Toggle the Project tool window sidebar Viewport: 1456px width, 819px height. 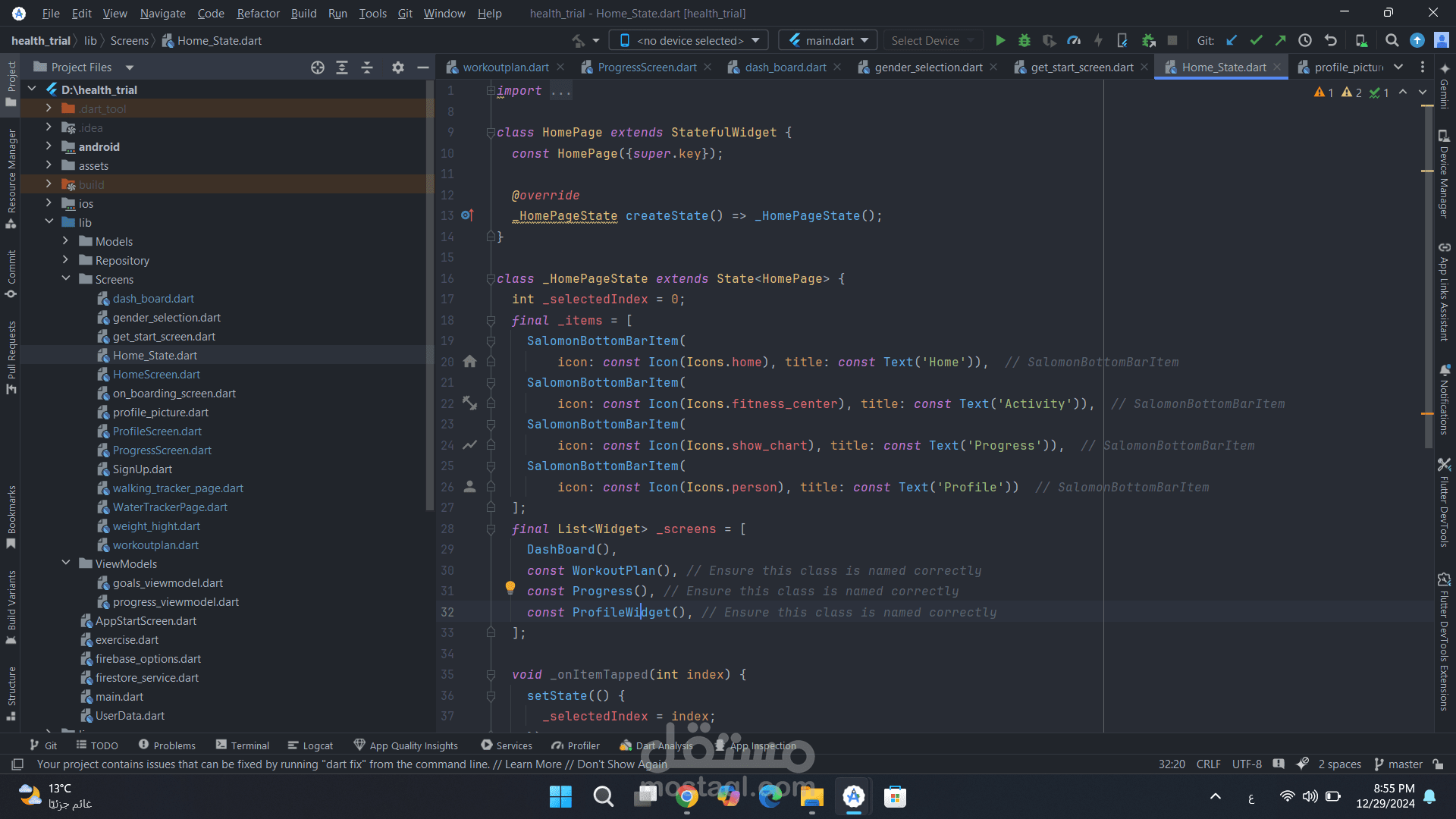(x=11, y=83)
